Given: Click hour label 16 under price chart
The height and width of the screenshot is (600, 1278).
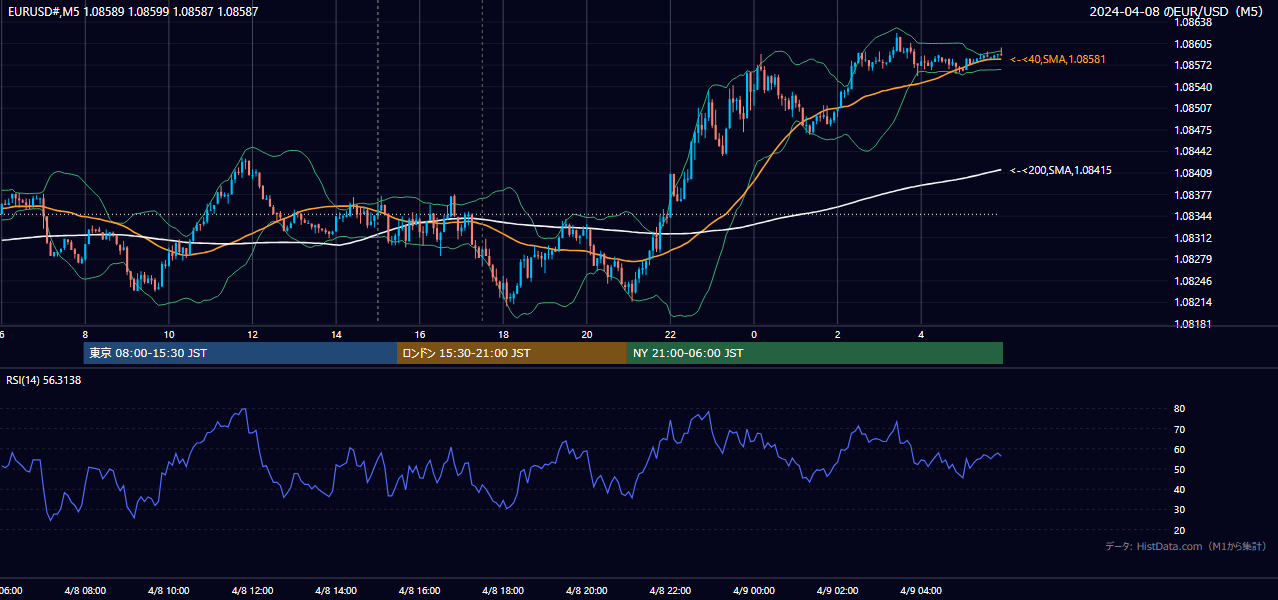Looking at the screenshot, I should click(420, 335).
